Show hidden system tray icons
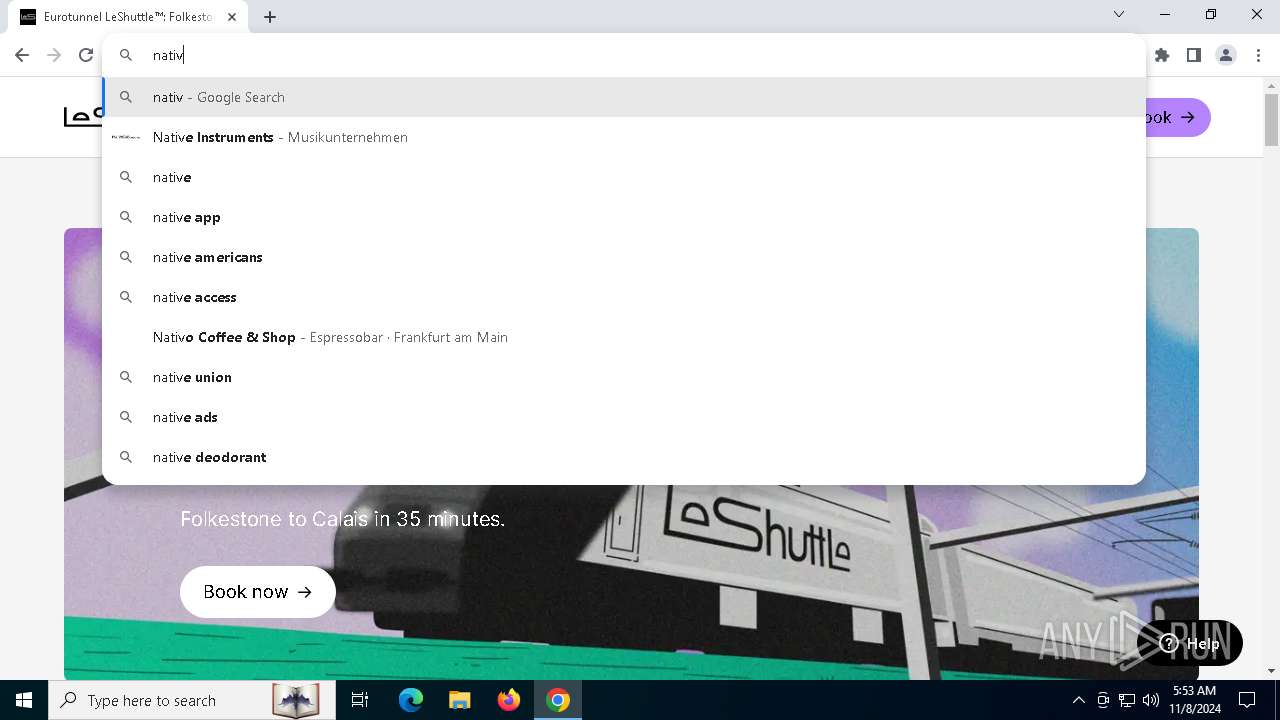 1079,700
